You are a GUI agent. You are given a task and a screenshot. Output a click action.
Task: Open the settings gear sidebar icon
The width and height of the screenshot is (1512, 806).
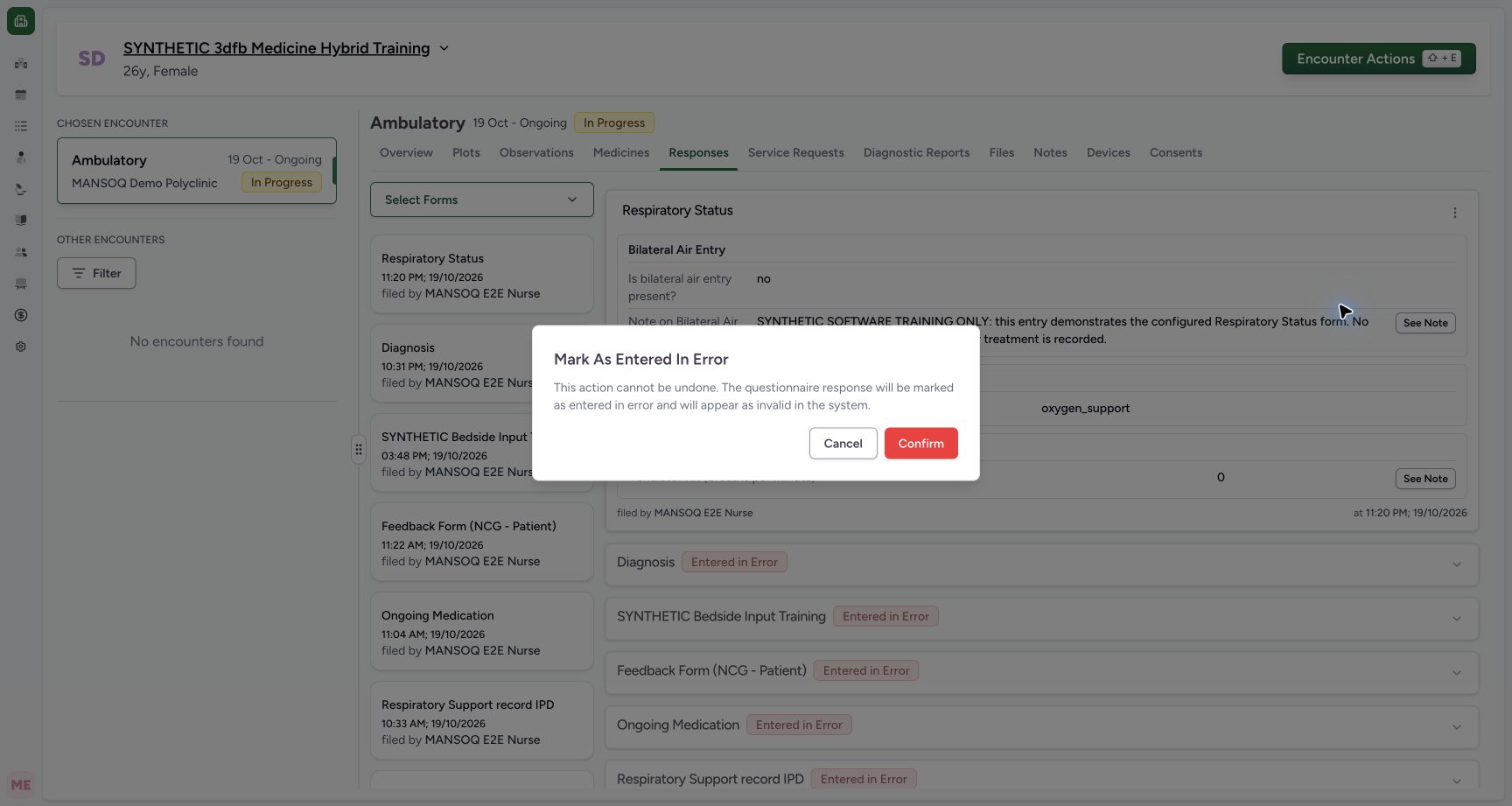pos(21,347)
